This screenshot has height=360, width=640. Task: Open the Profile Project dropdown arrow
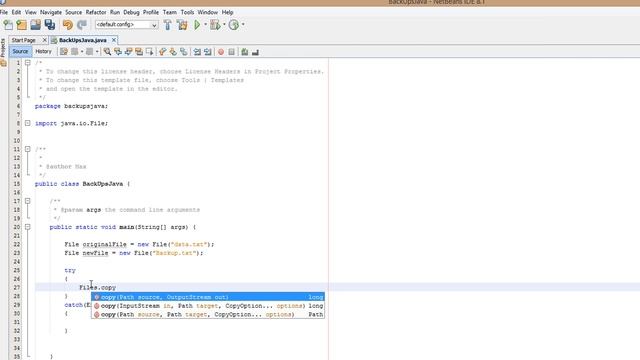243,24
